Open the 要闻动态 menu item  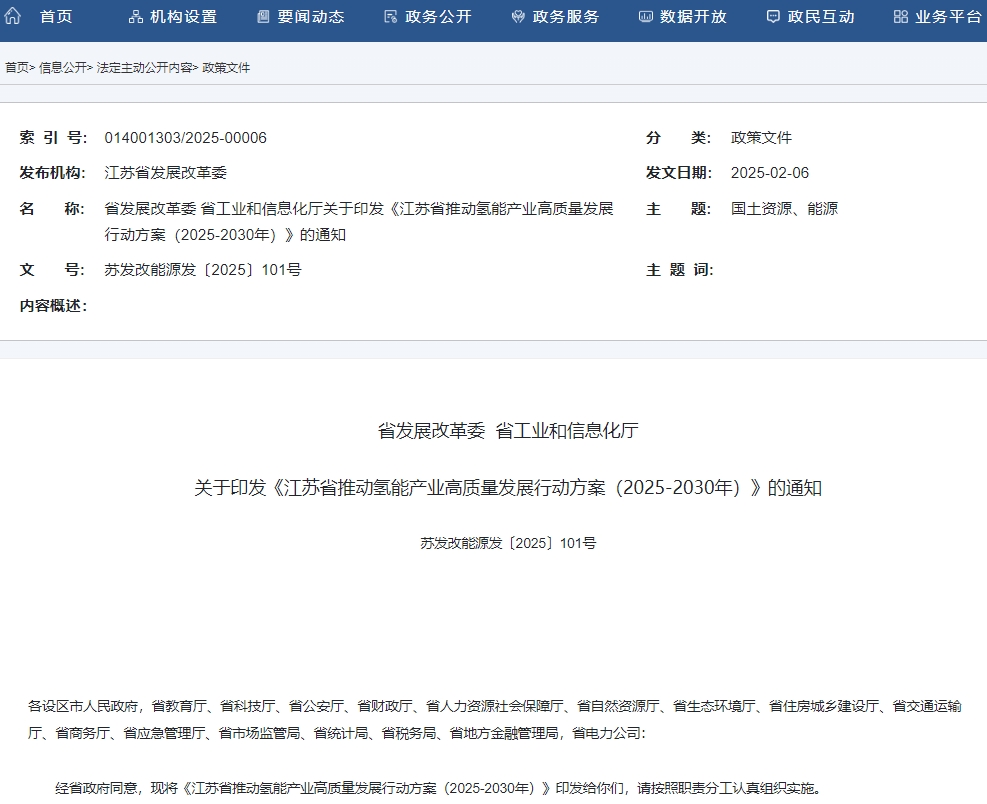click(310, 15)
